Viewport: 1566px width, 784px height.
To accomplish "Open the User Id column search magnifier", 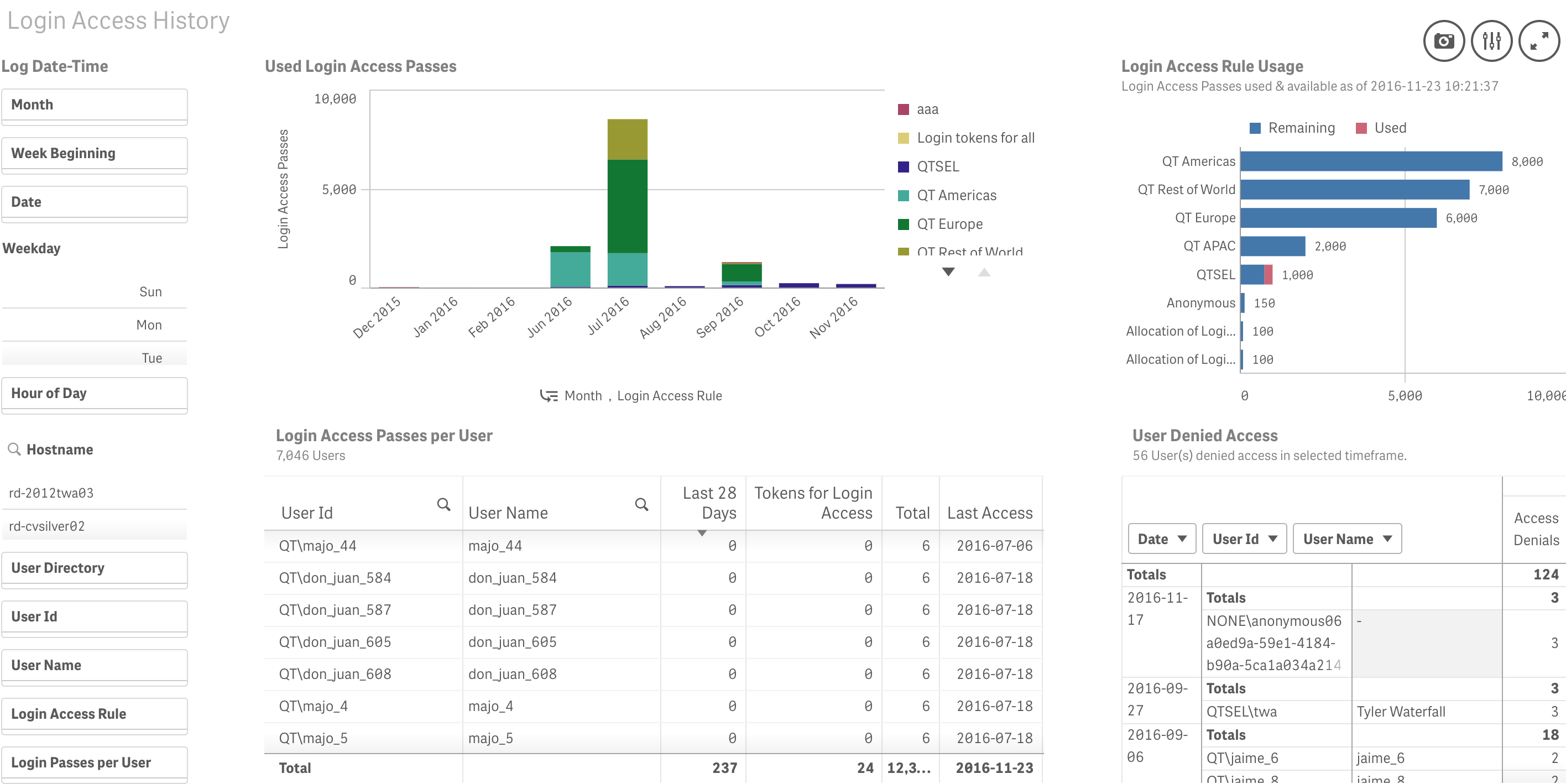I will (445, 504).
